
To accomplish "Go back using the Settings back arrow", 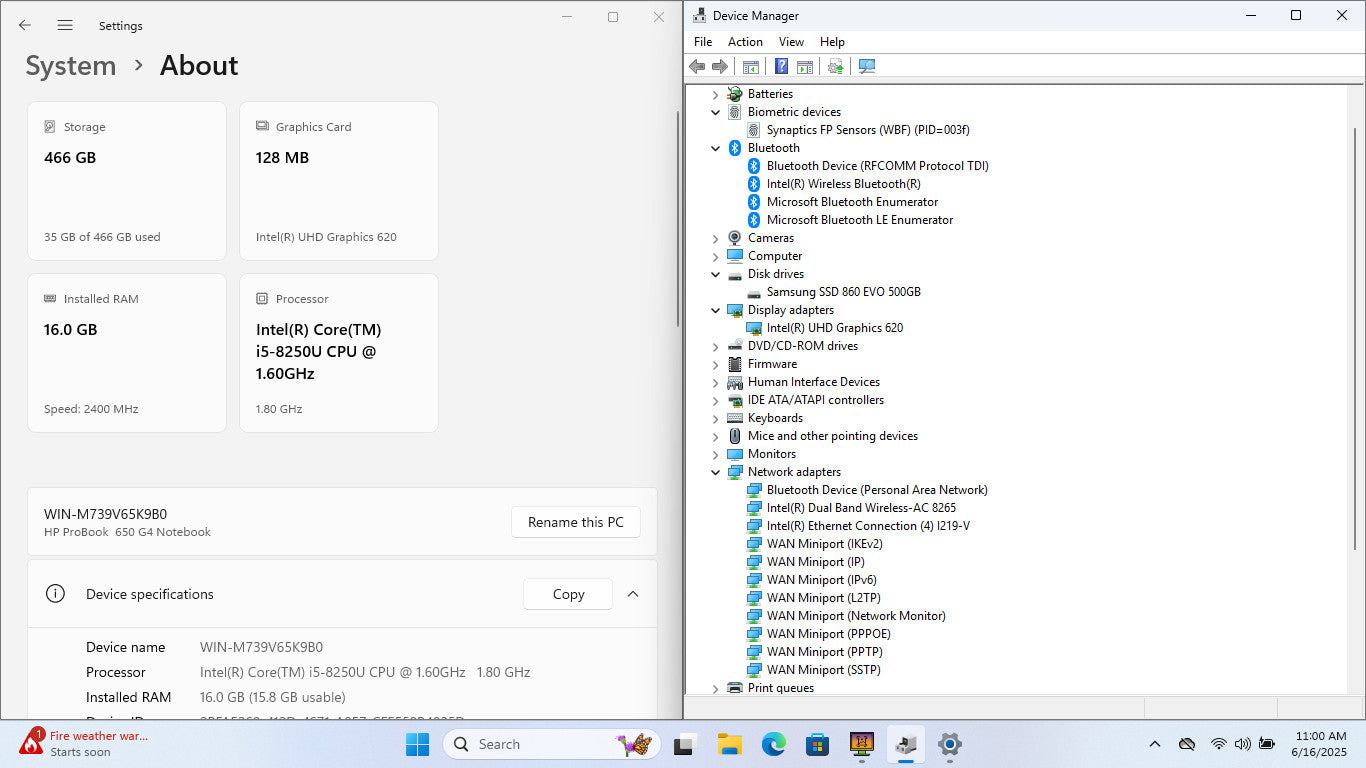I will 25,25.
